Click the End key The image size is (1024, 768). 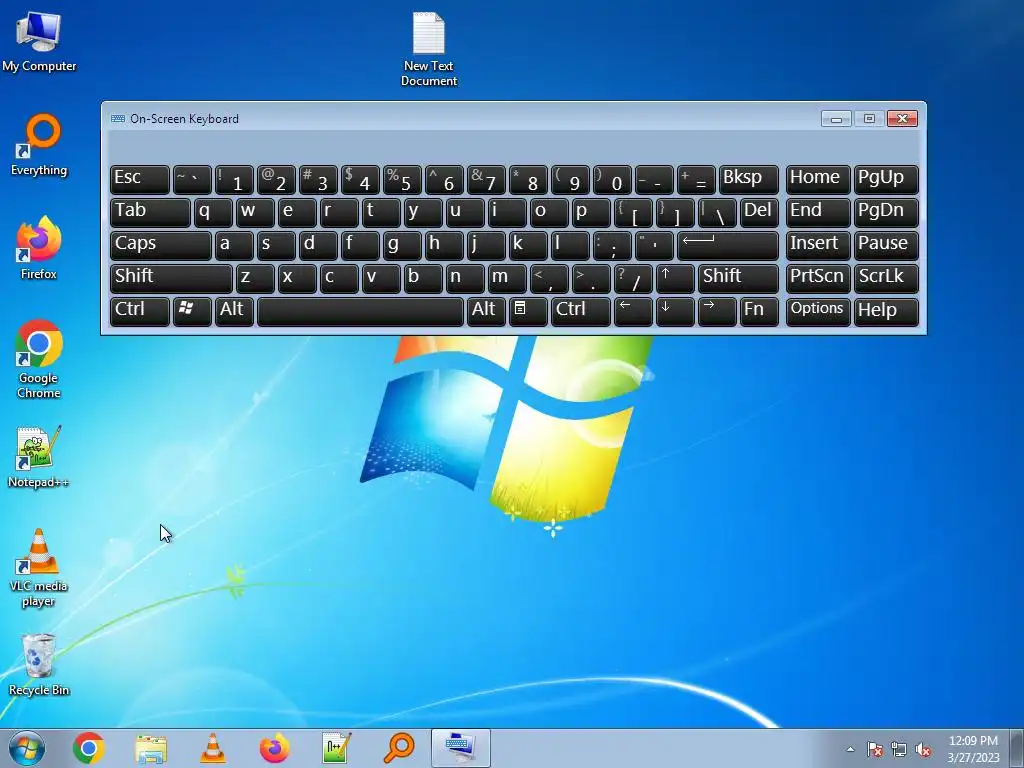tap(818, 212)
